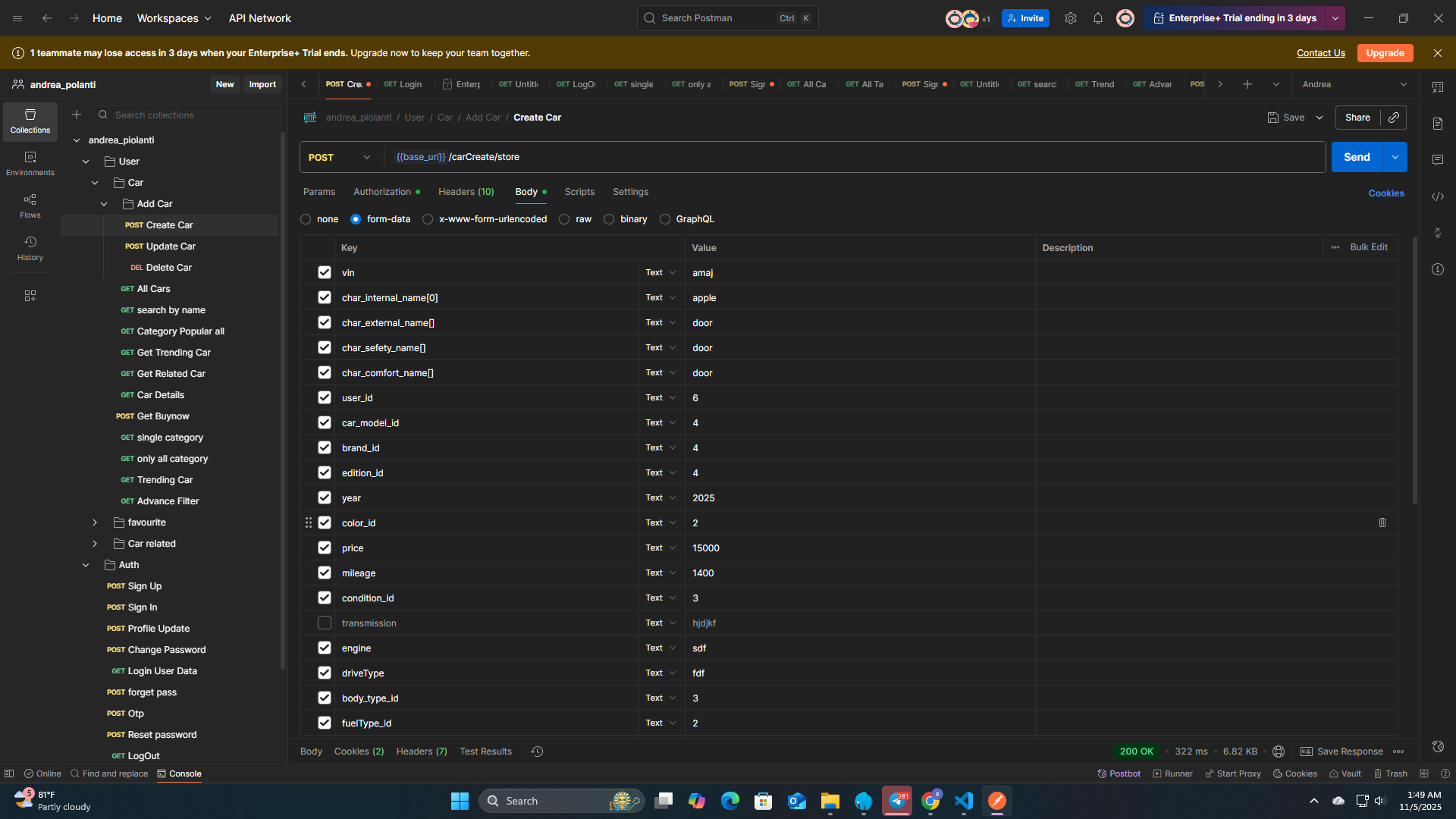Select the raw body type radio
Image resolution: width=1456 pixels, height=819 pixels.
point(564,219)
